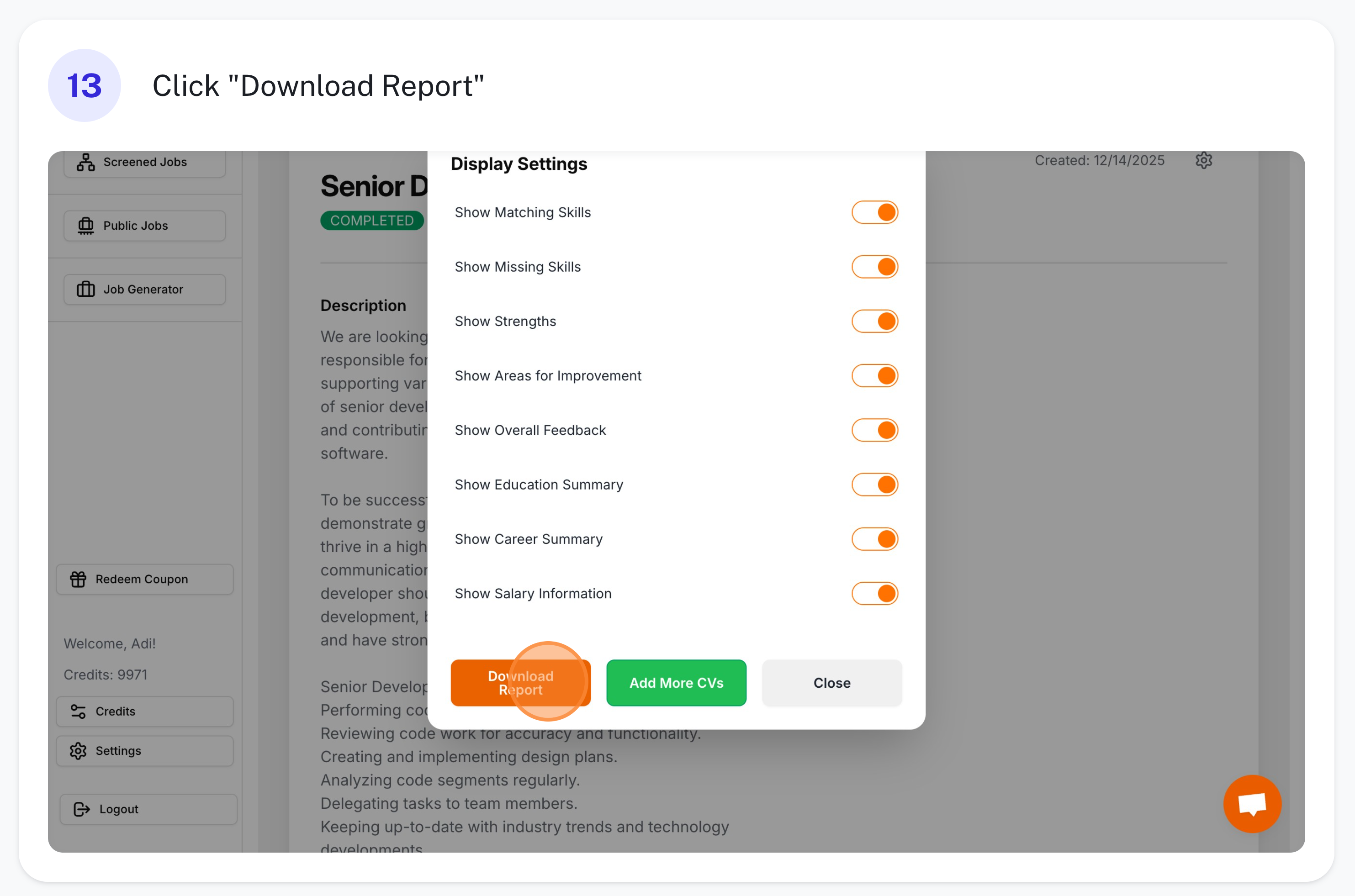Toggle Show Areas for Improvement
Viewport: 1355px width, 896px height.
coord(874,376)
